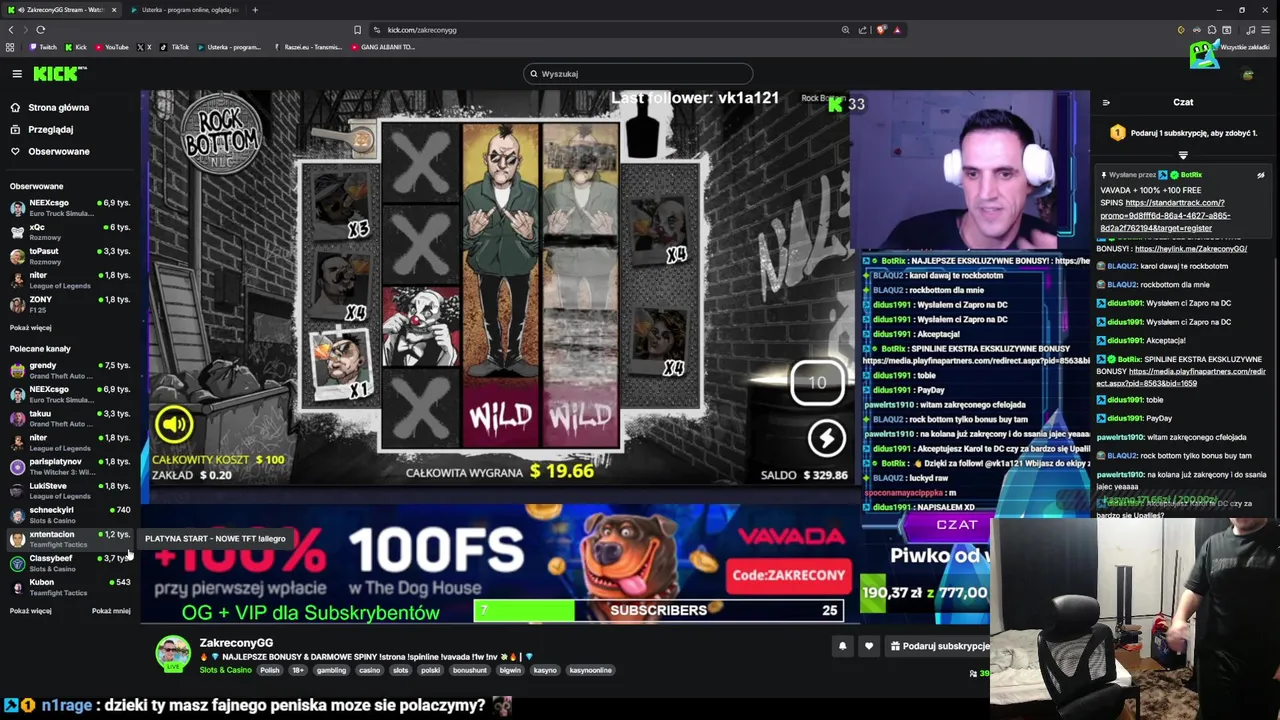Select the kasynoonline tag
The image size is (1280, 720).
(x=590, y=670)
